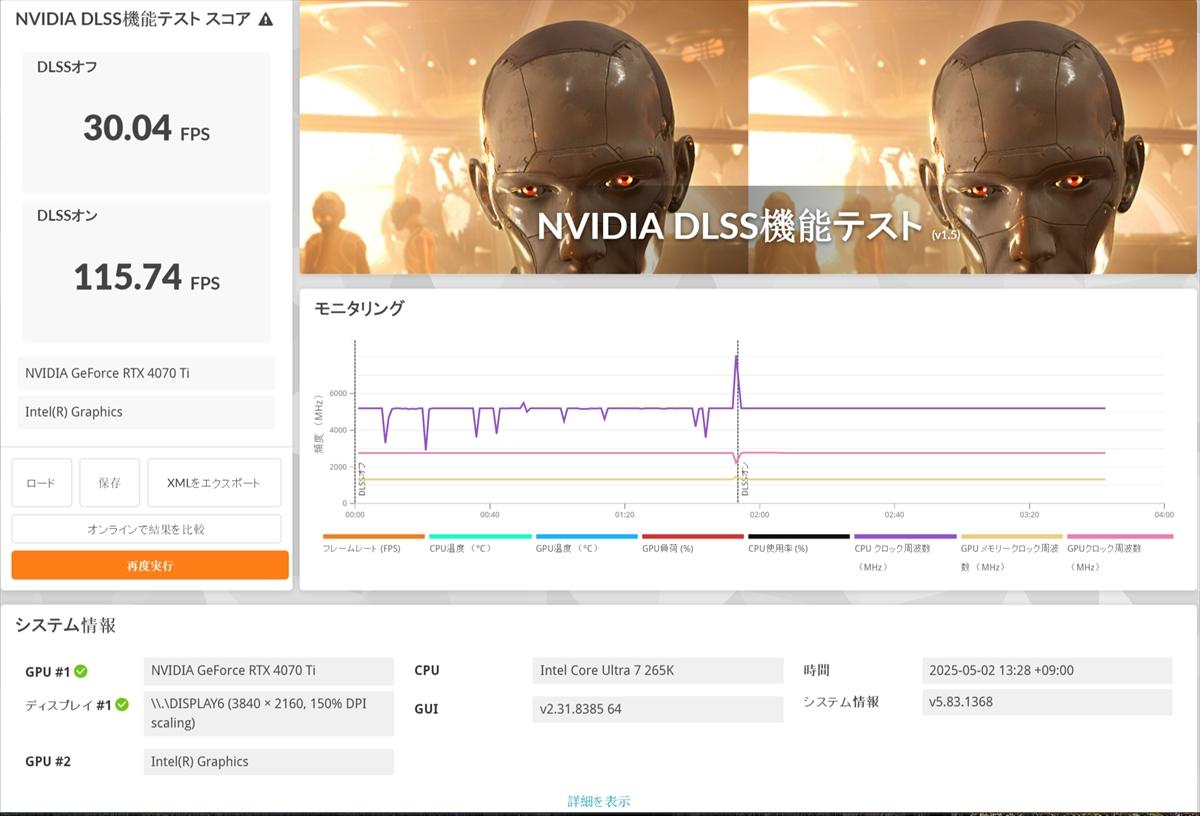The height and width of the screenshot is (816, 1200).
Task: Toggle the フレームレート (FPS) orange legend
Action: (x=374, y=543)
